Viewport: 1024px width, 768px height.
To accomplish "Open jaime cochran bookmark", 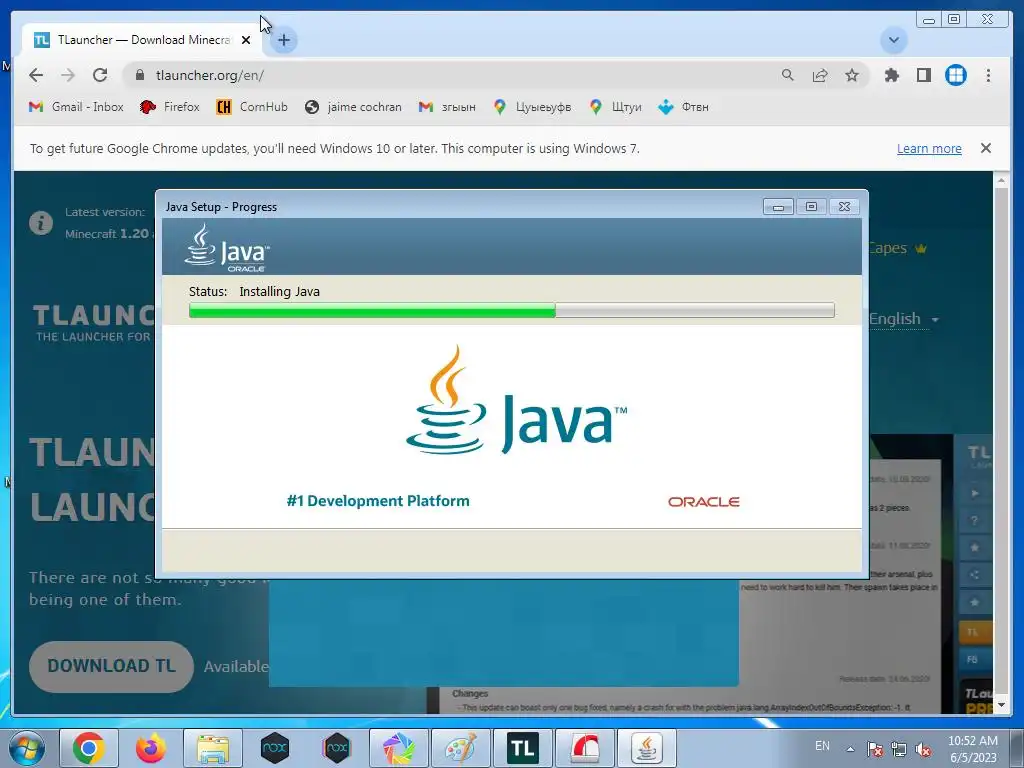I will point(353,106).
